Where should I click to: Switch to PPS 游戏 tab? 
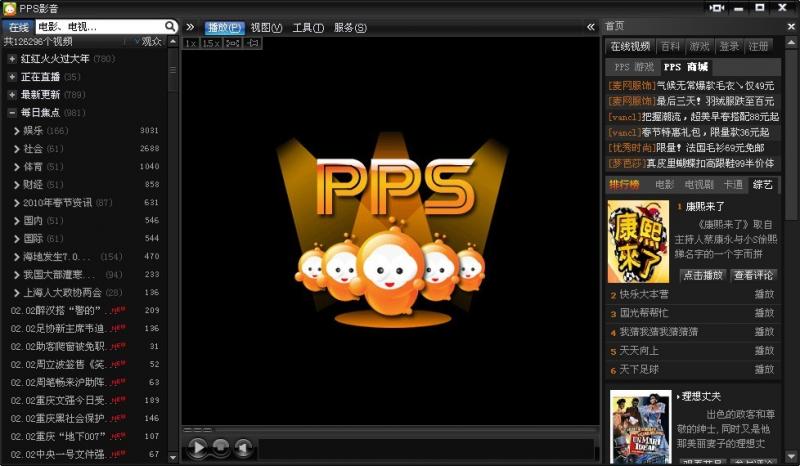634,67
